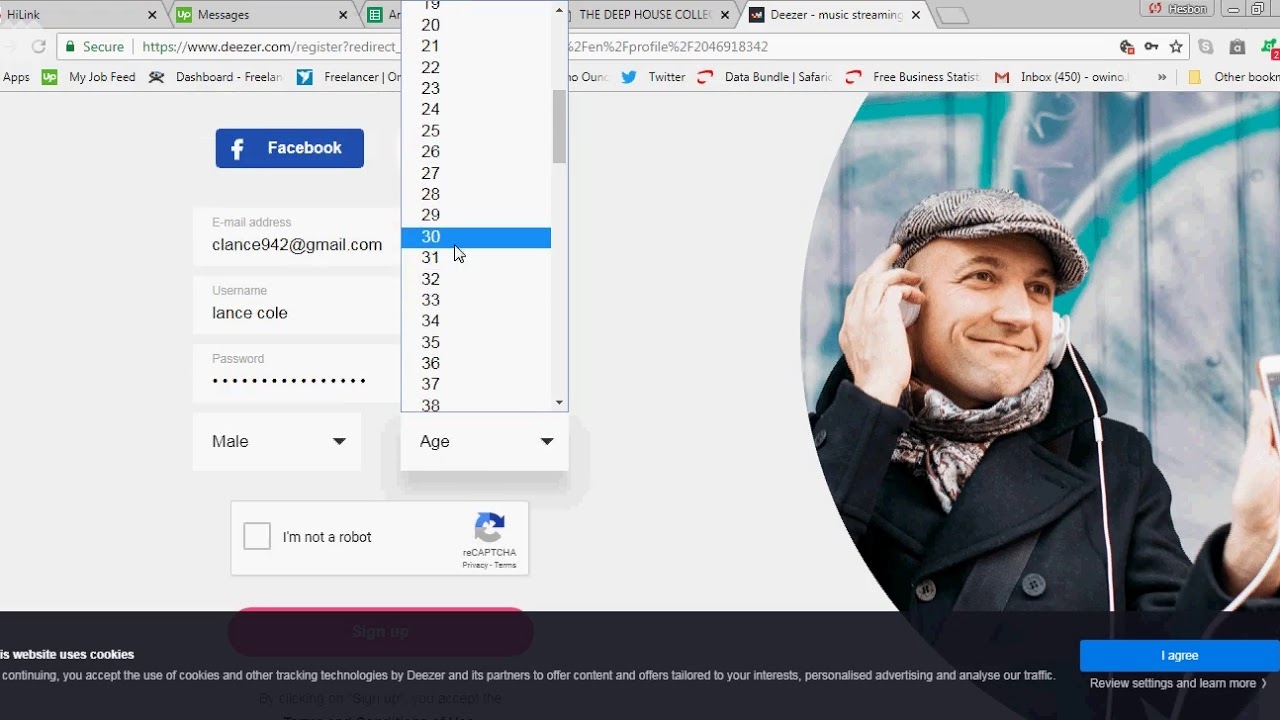The height and width of the screenshot is (720, 1280).
Task: Close the HiLink tab
Action: pos(152,15)
